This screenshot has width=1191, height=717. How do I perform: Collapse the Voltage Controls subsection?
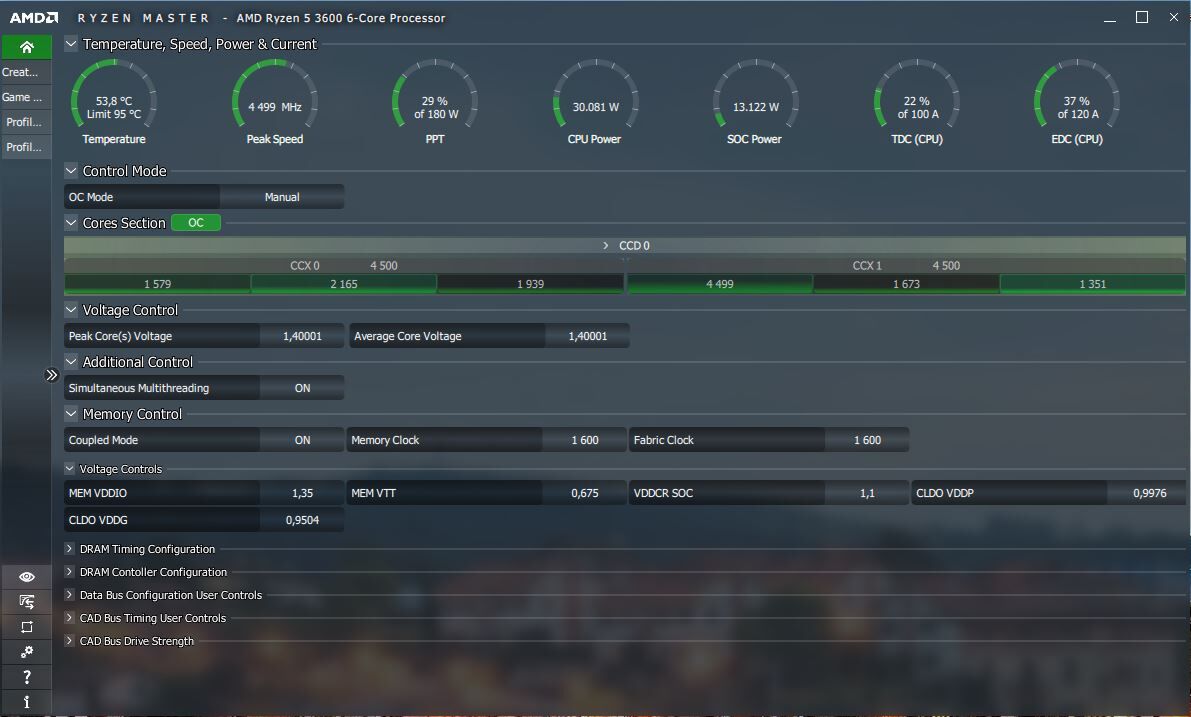(69, 469)
